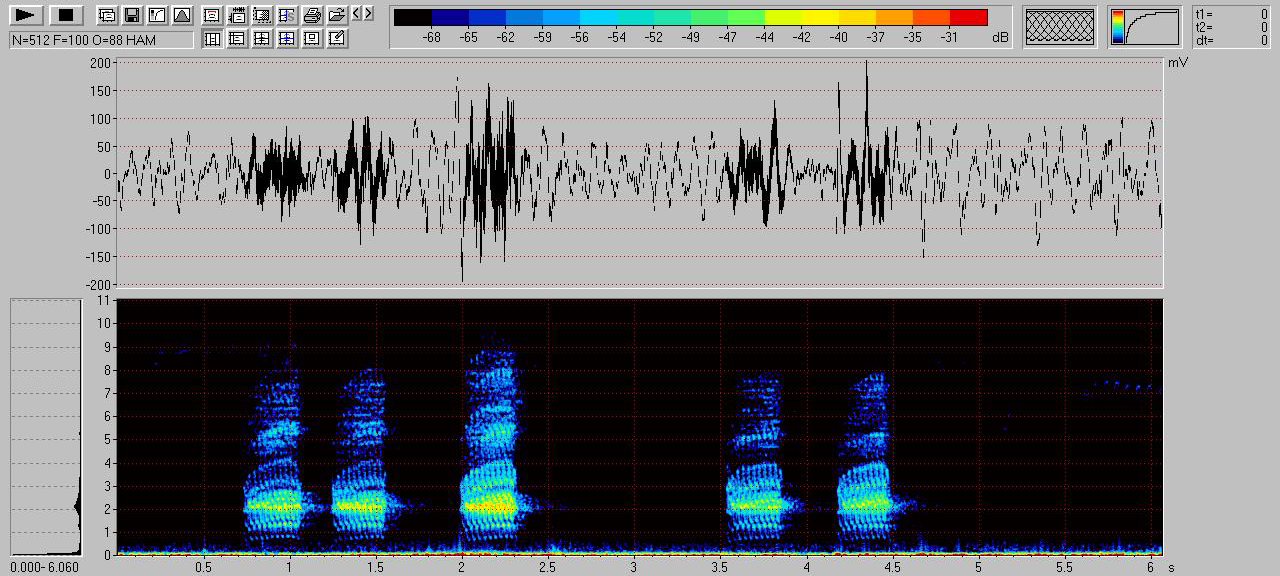1280x576 pixels.
Task: Toggle the blue crosshair cursor button
Action: pos(287,38)
